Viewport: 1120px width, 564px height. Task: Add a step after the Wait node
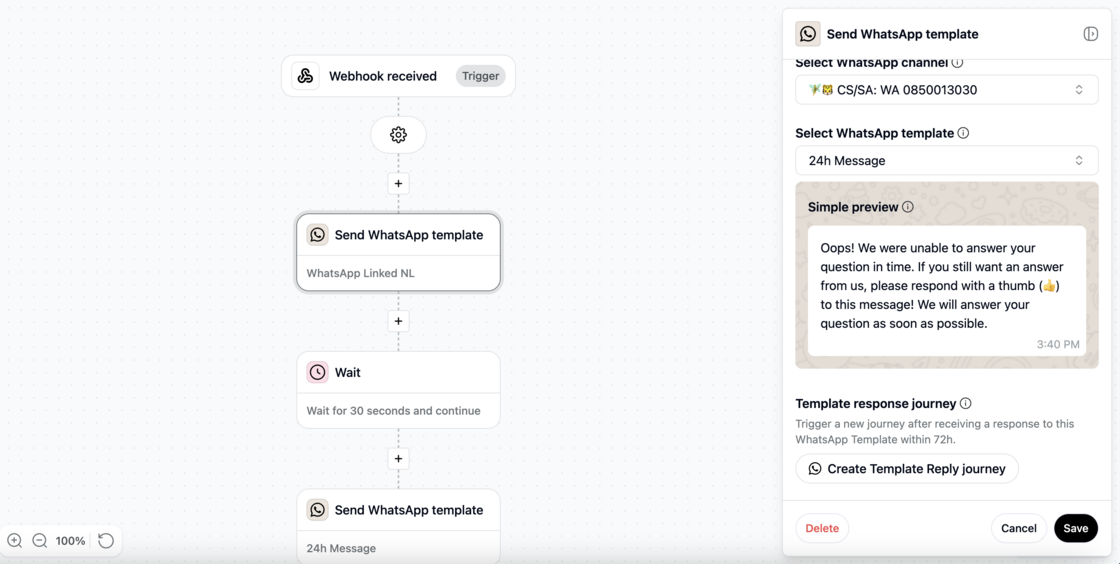point(399,458)
